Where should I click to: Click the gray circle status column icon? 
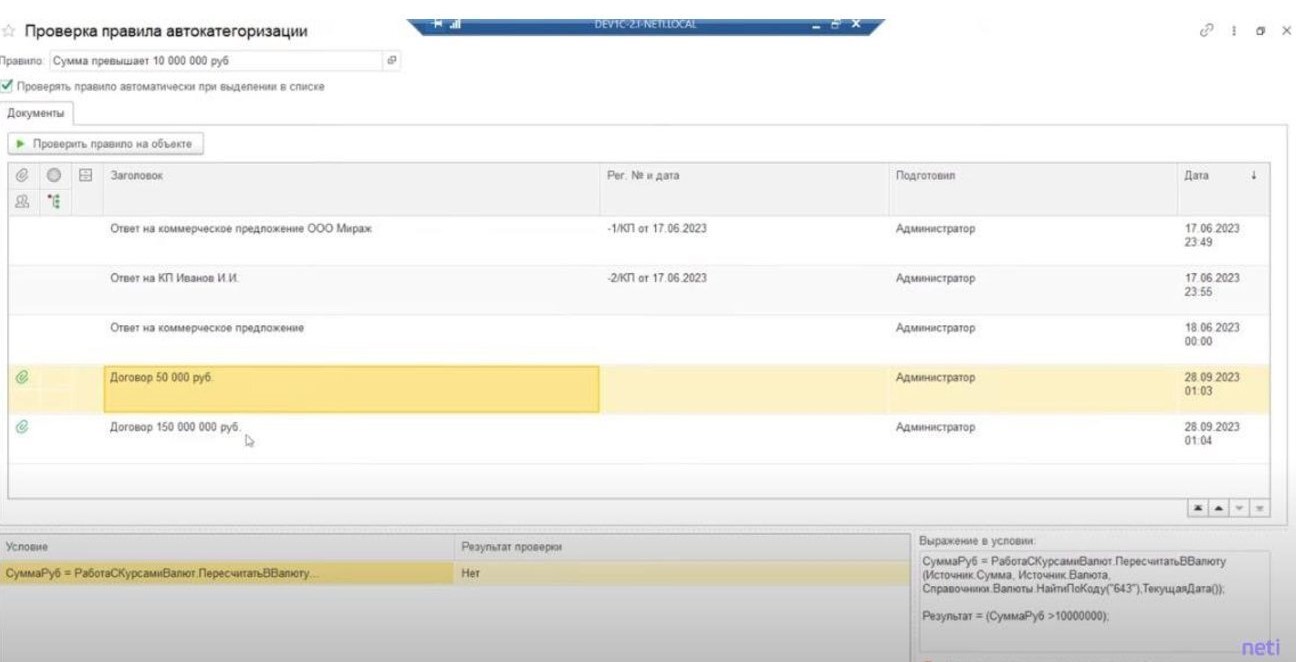pyautogui.click(x=54, y=175)
